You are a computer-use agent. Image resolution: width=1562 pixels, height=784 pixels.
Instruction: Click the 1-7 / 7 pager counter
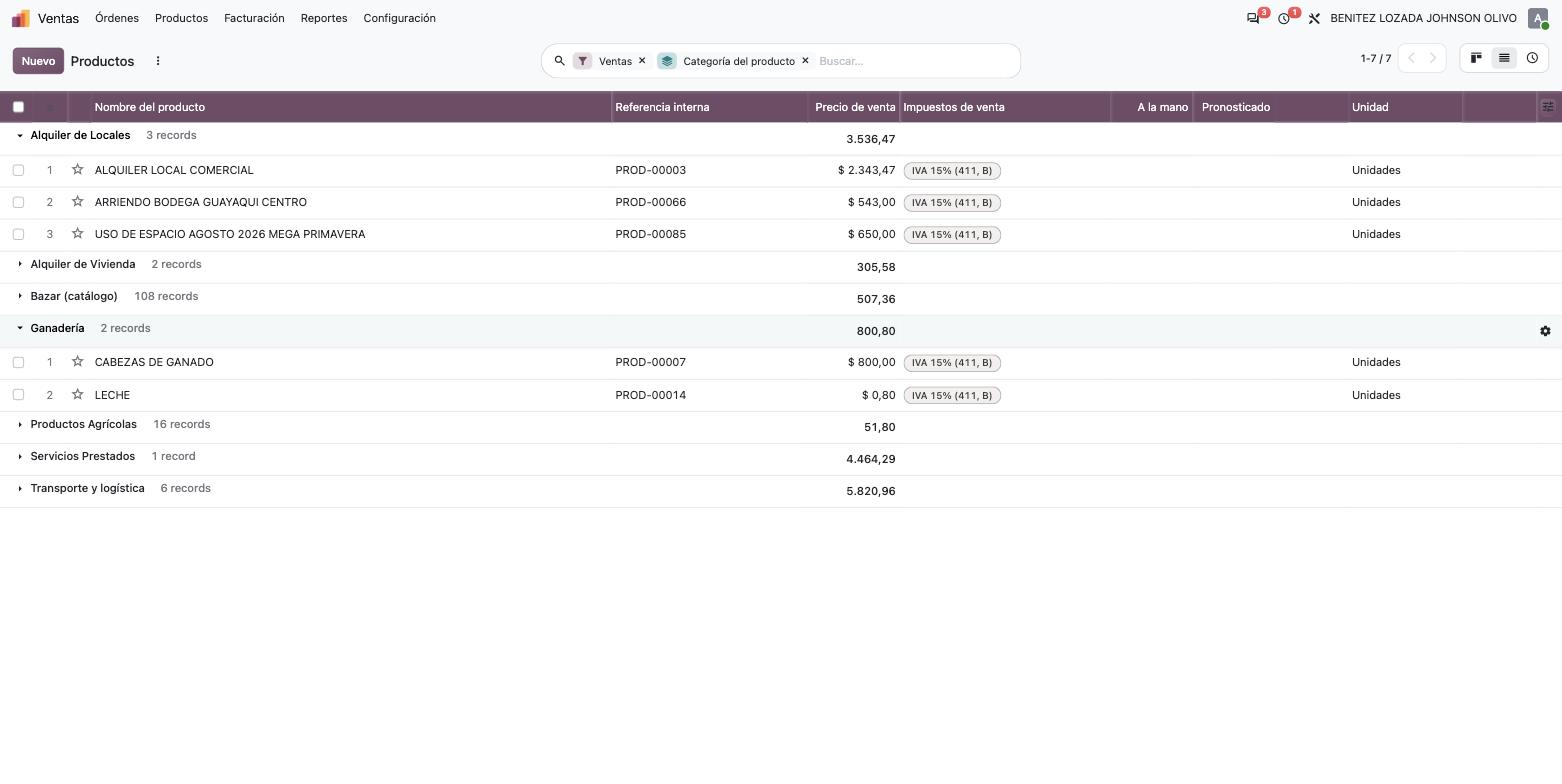[1375, 58]
